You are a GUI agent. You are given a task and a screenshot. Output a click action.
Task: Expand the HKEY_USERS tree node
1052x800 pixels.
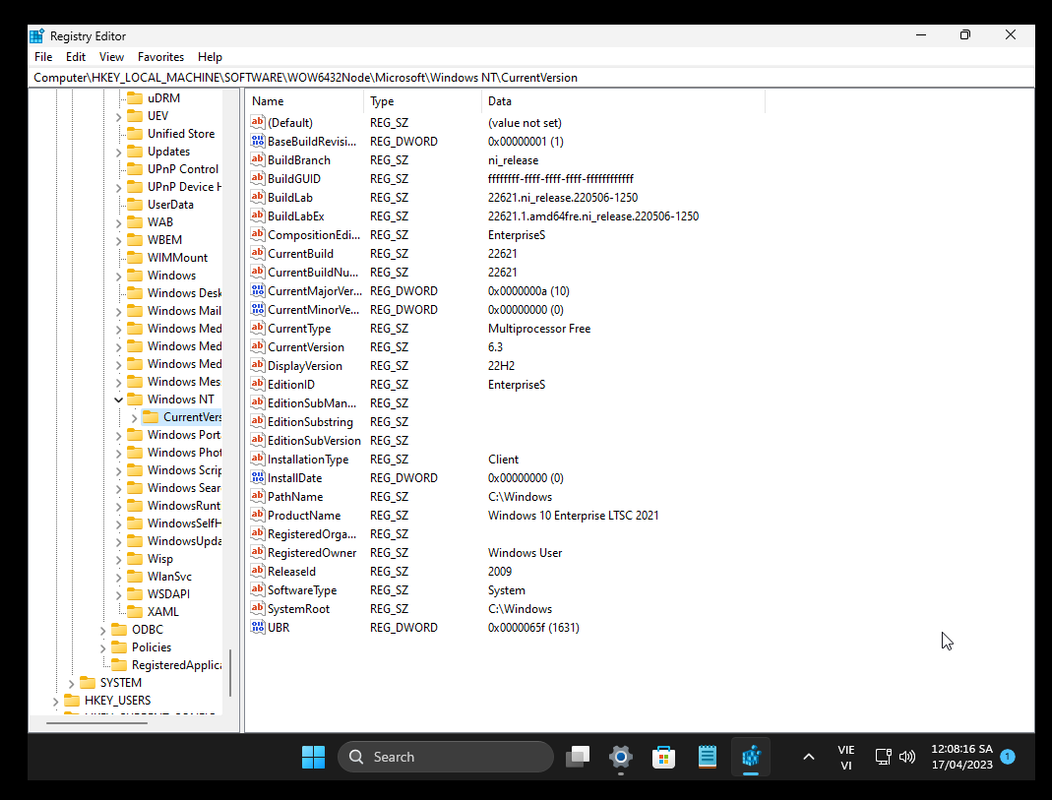pyautogui.click(x=55, y=701)
